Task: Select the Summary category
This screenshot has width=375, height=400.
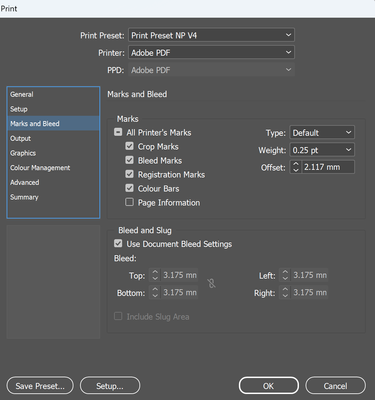Action: pos(53,197)
